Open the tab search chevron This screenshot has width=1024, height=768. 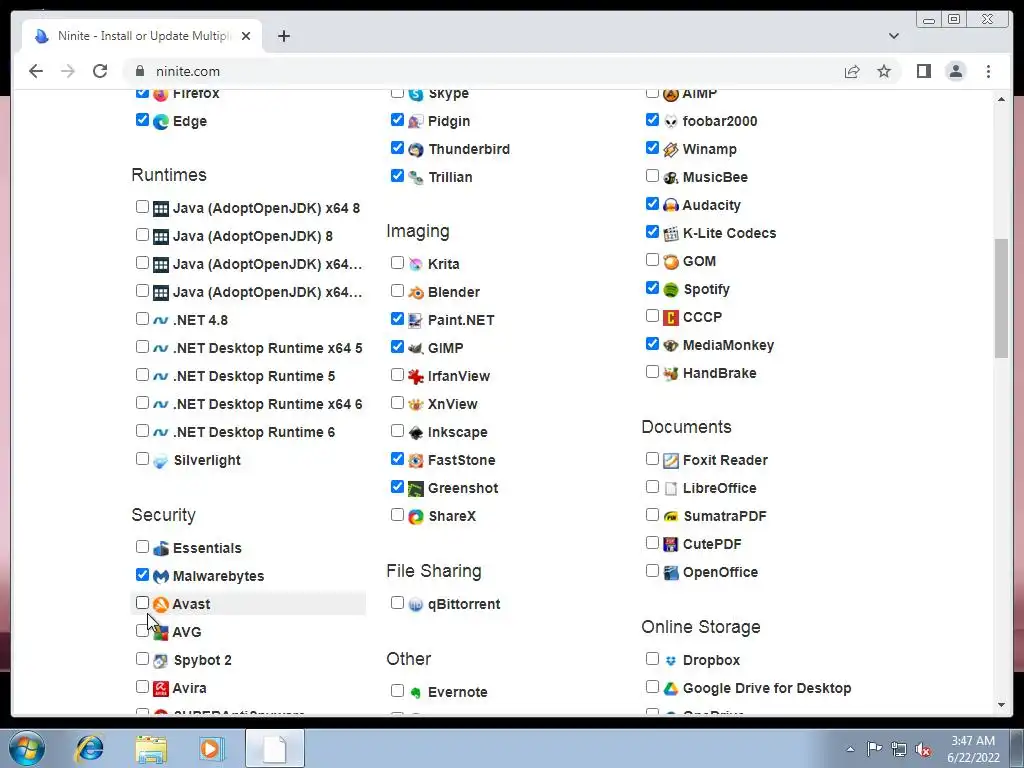(893, 36)
